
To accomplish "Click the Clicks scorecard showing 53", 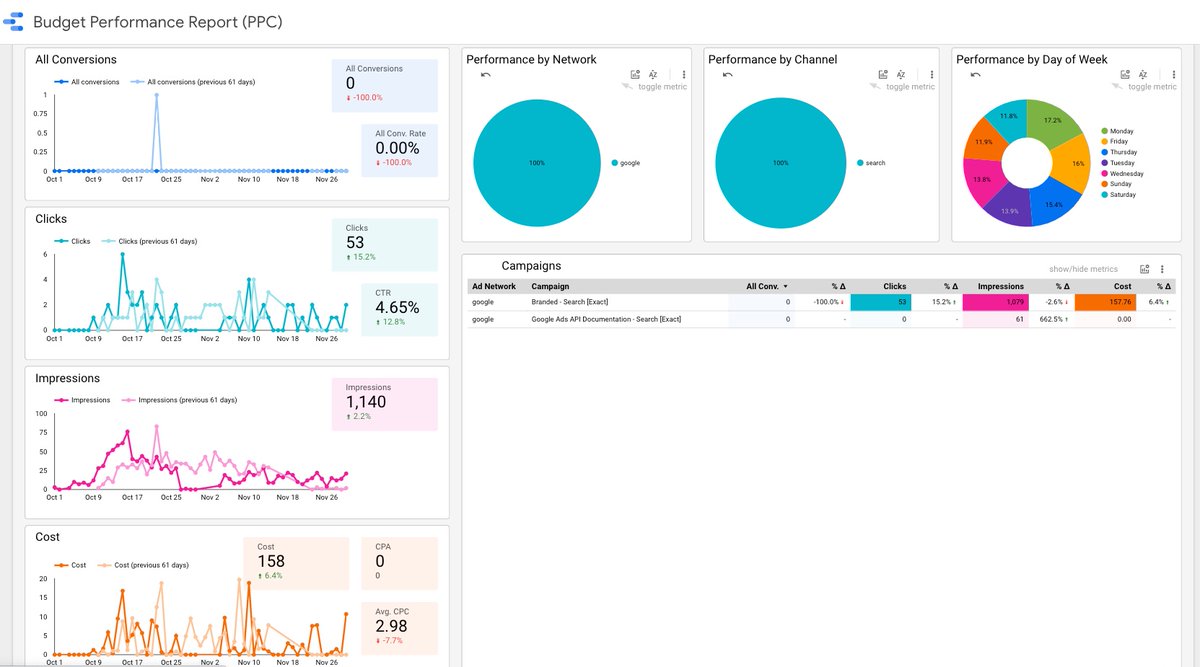I will (384, 244).
